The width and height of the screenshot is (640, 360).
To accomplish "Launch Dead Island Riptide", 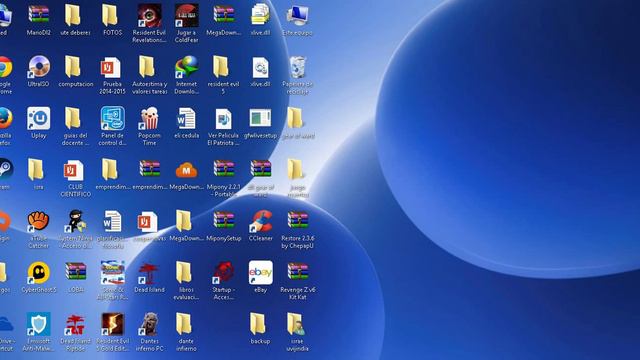I will pyautogui.click(x=76, y=324).
